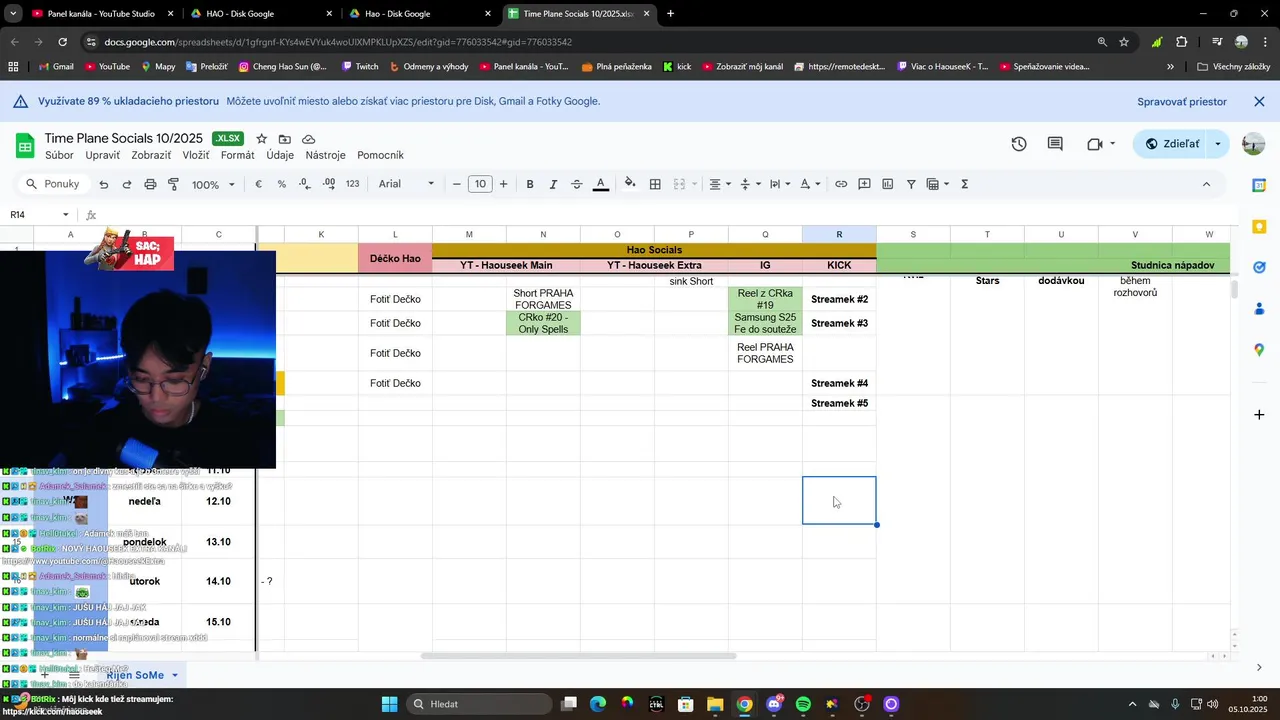Format as currency with euro icon

point(259,184)
